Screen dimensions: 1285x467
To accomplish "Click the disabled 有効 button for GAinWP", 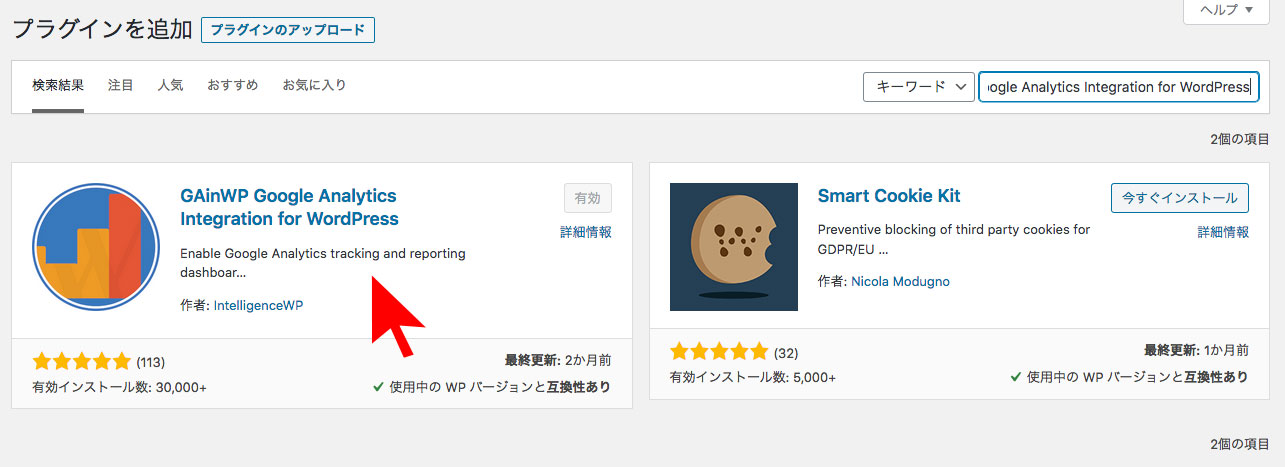I will click(x=588, y=198).
